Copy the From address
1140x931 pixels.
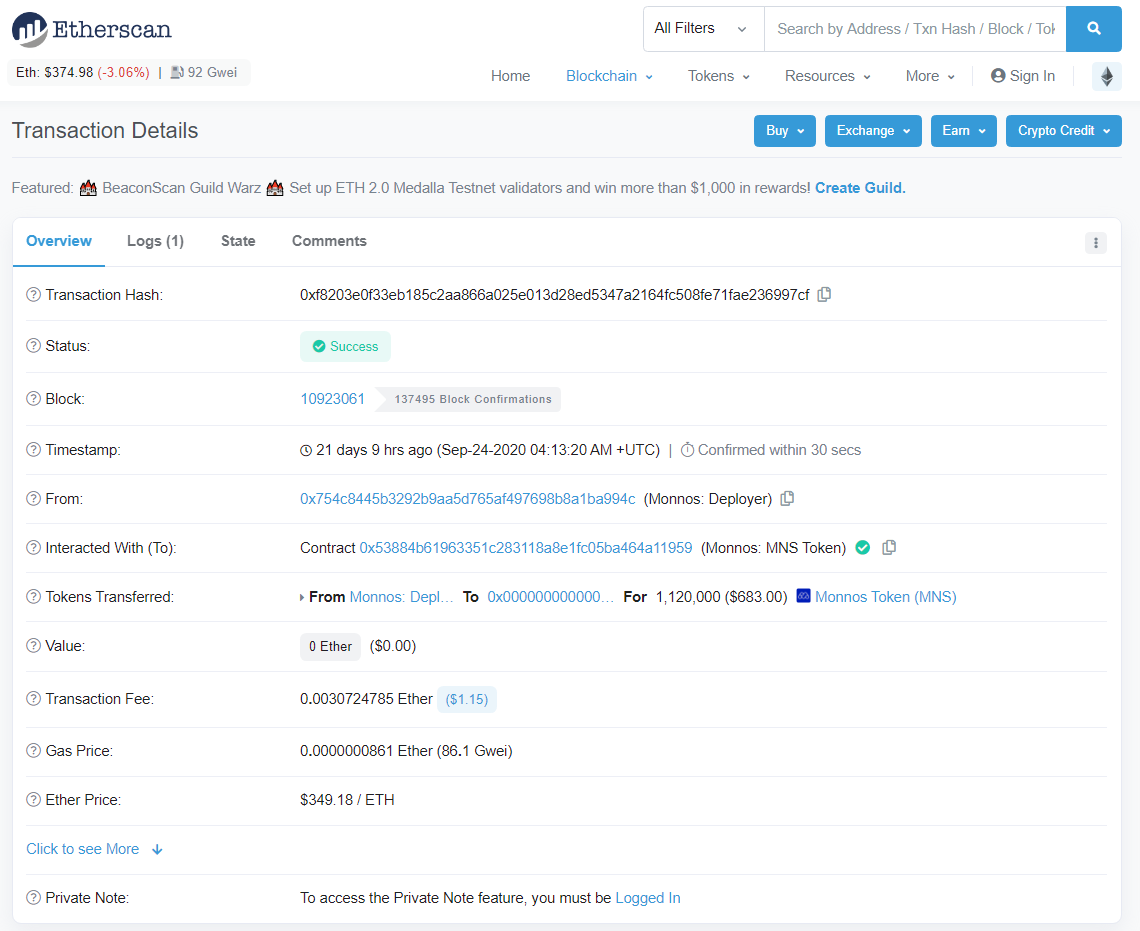point(787,499)
